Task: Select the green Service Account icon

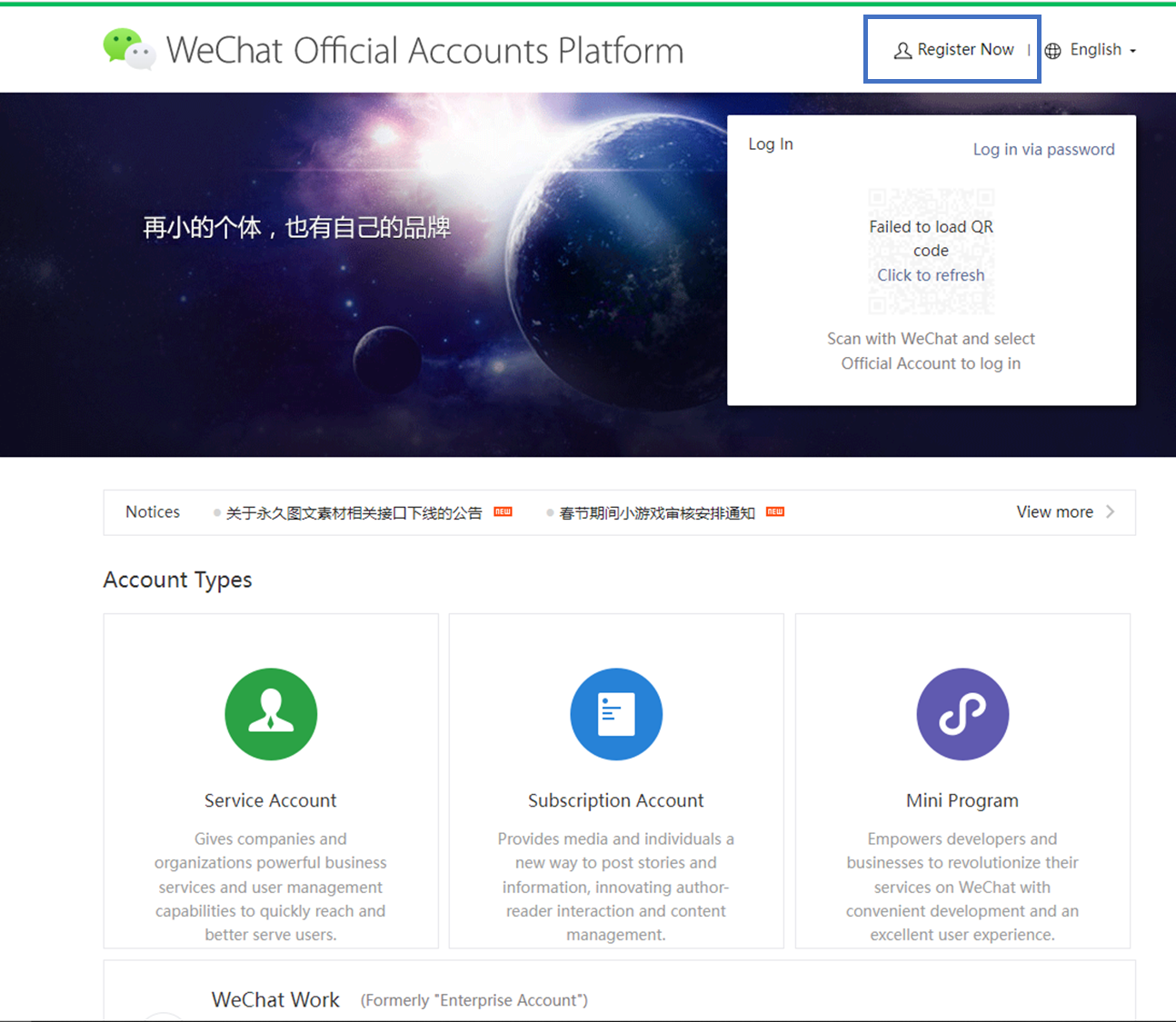Action: coord(270,714)
